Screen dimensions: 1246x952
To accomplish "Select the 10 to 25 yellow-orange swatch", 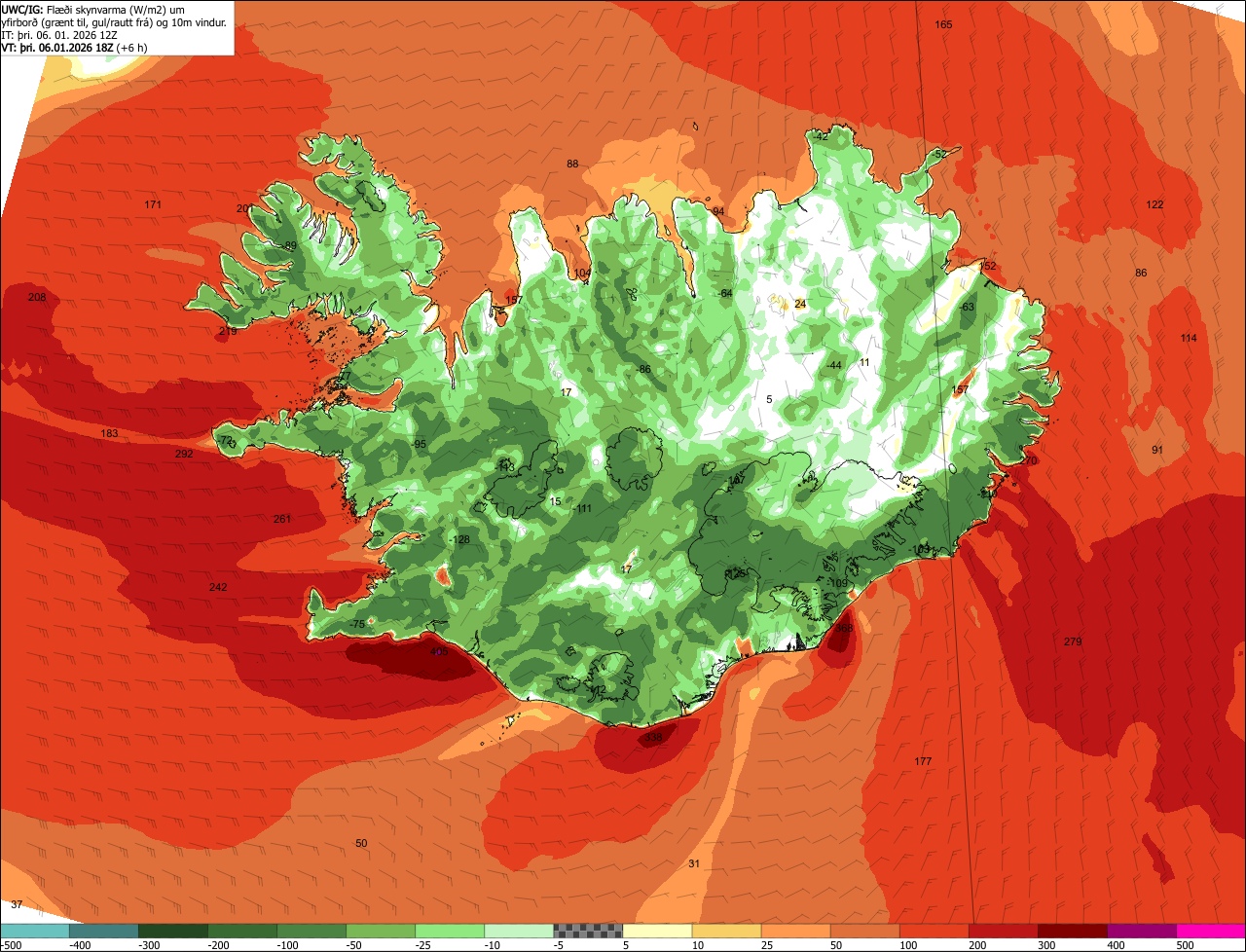I will click(726, 931).
